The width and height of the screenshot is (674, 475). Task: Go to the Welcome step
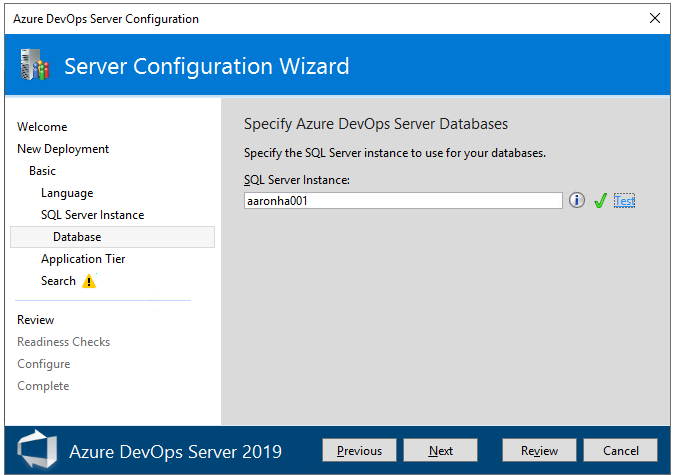tap(42, 127)
